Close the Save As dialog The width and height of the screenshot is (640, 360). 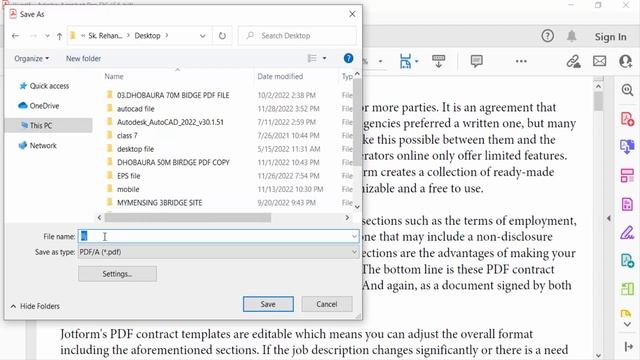[x=352, y=14]
